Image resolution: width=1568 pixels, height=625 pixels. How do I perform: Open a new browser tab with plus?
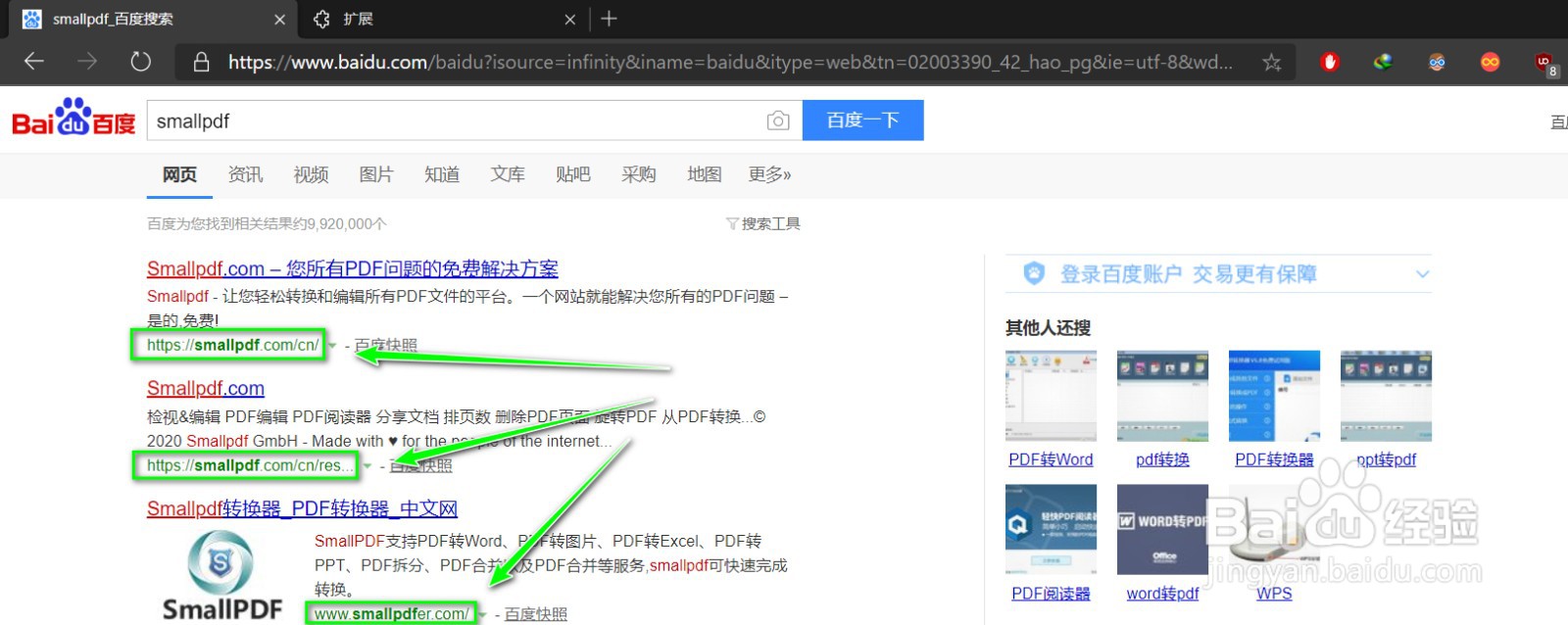[x=609, y=19]
